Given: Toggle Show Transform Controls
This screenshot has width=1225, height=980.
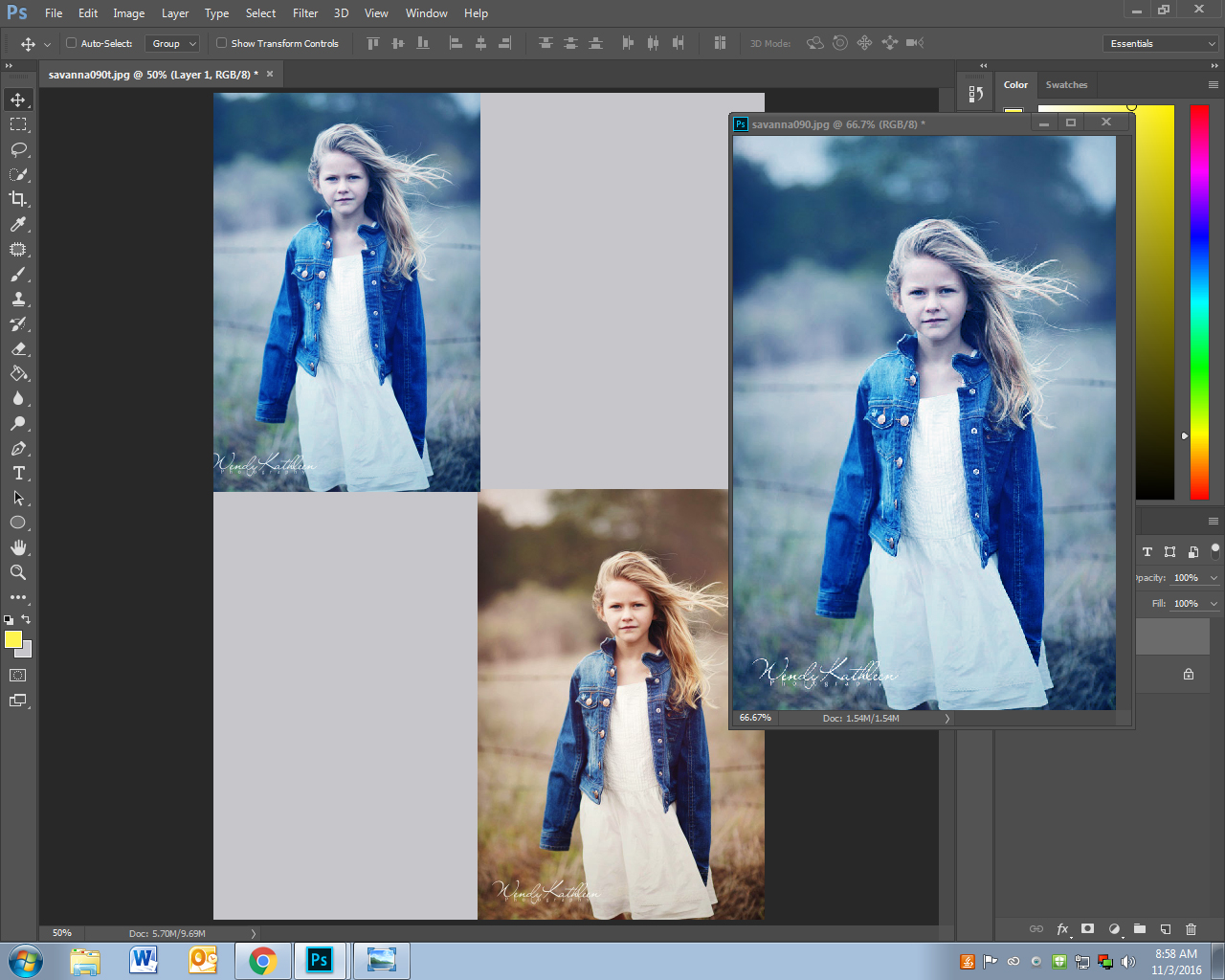Looking at the screenshot, I should click(220, 43).
